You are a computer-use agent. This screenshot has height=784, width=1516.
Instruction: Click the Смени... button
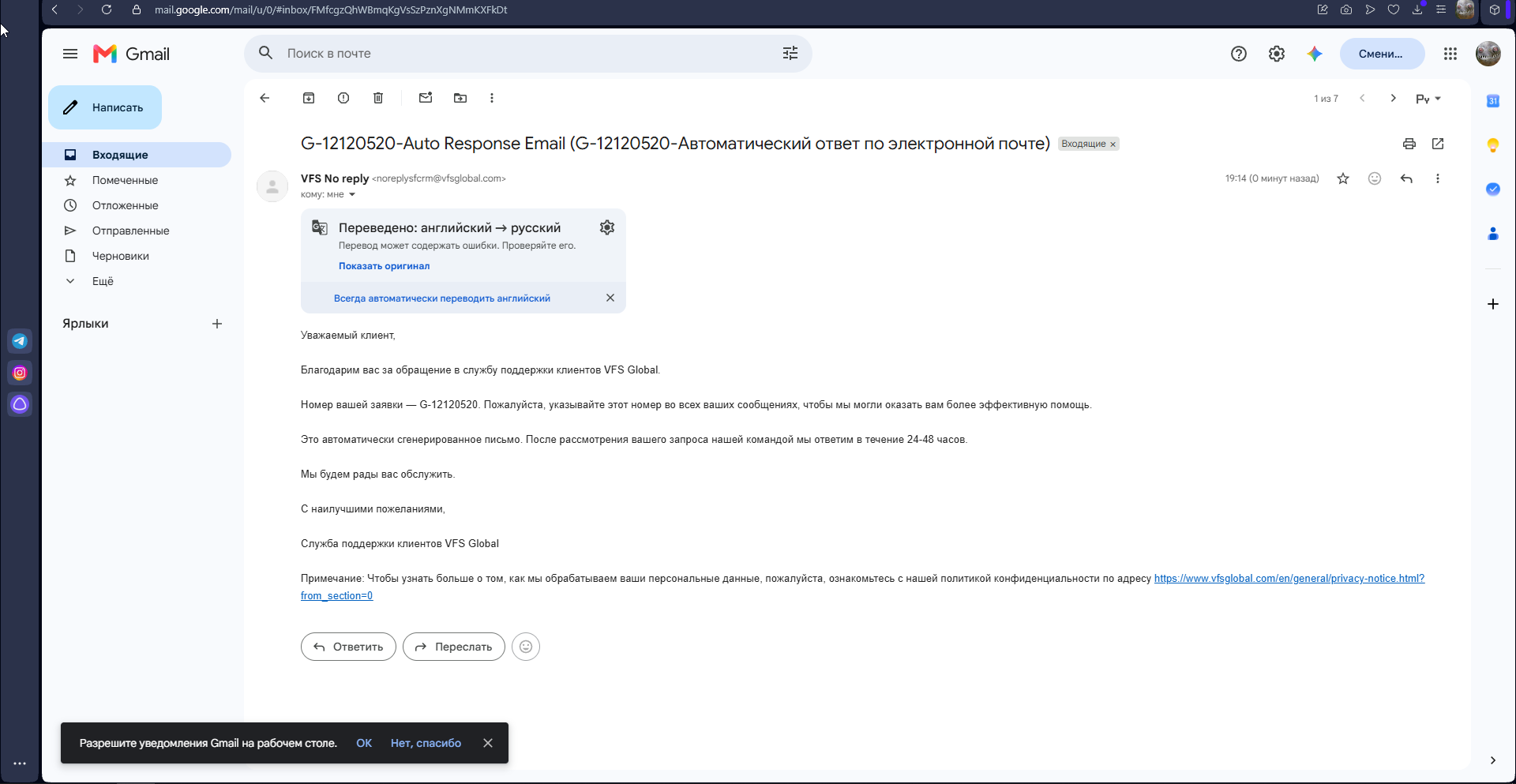pos(1382,54)
